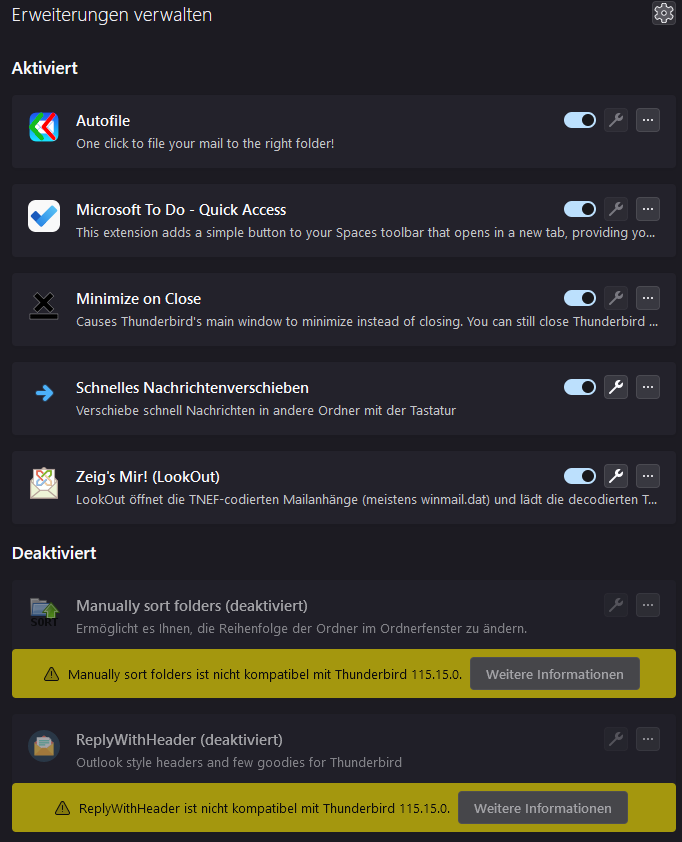The width and height of the screenshot is (682, 842).
Task: Click the Autofile extension icon
Action: tap(44, 127)
